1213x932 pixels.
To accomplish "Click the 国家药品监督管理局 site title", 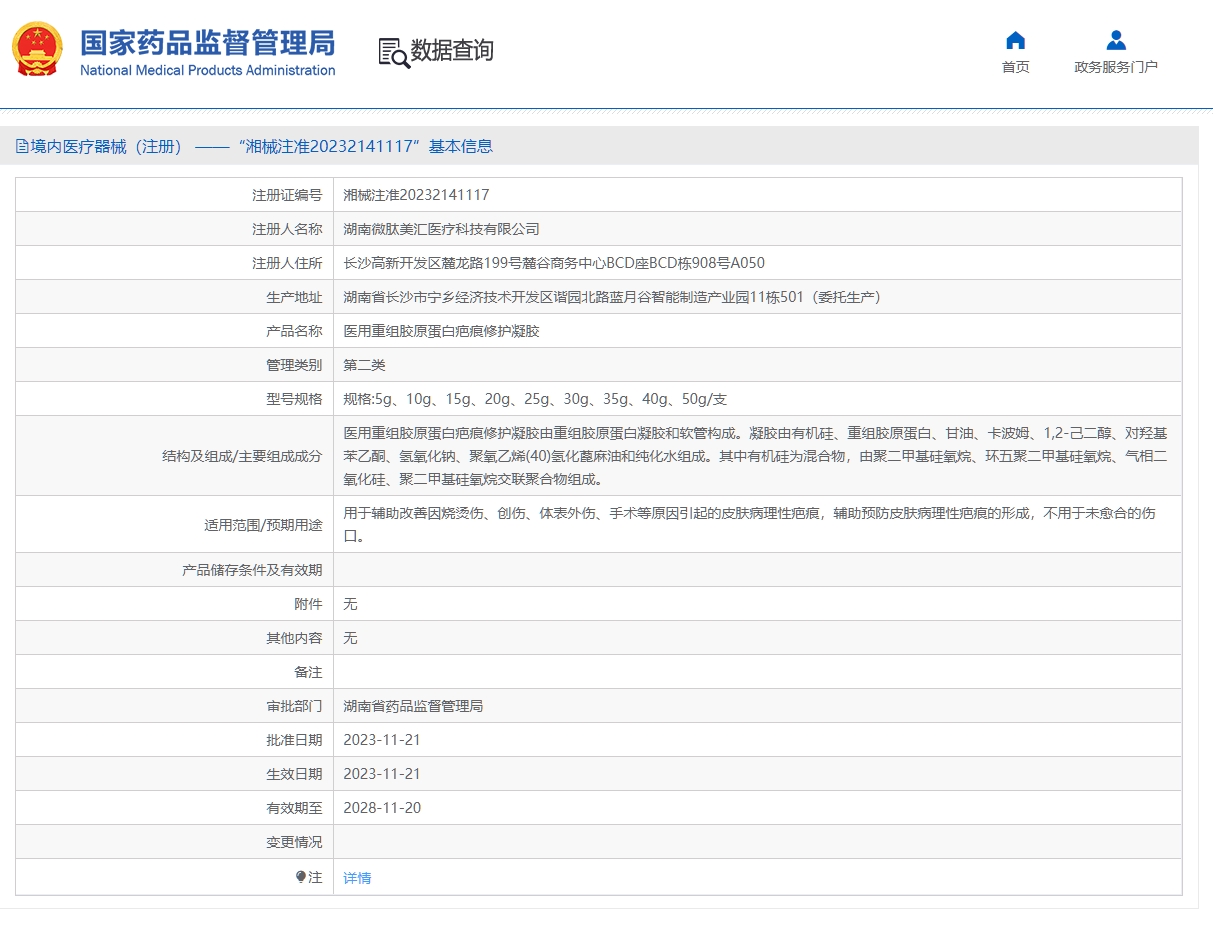I will 207,43.
